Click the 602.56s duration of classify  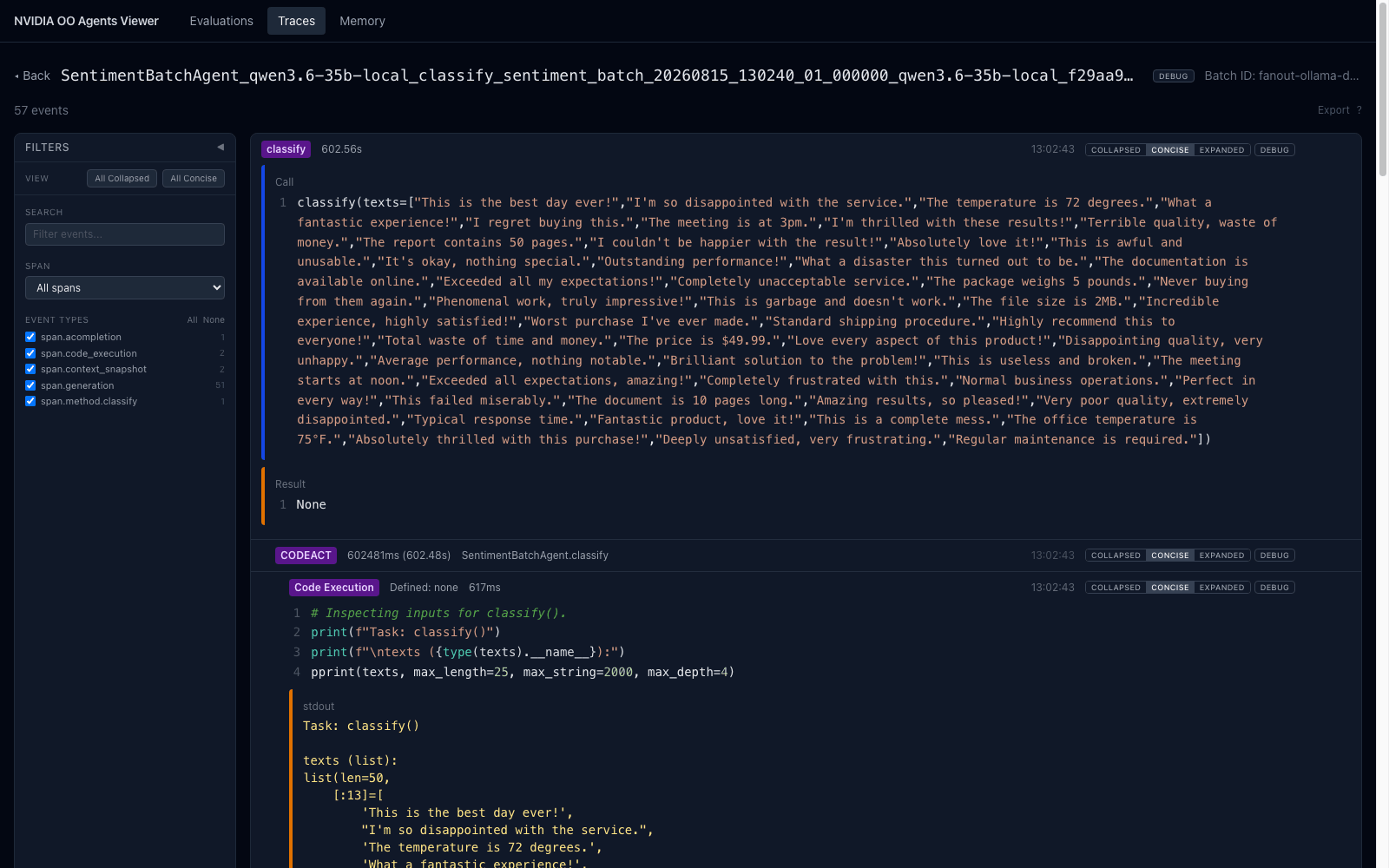341,149
